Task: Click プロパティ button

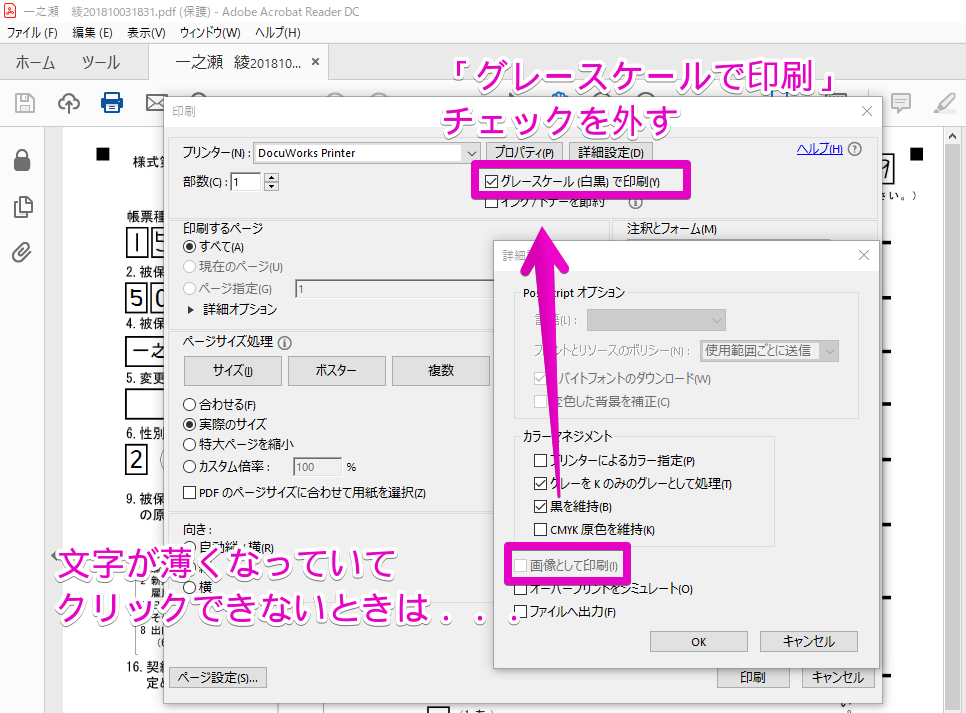Action: 524,152
